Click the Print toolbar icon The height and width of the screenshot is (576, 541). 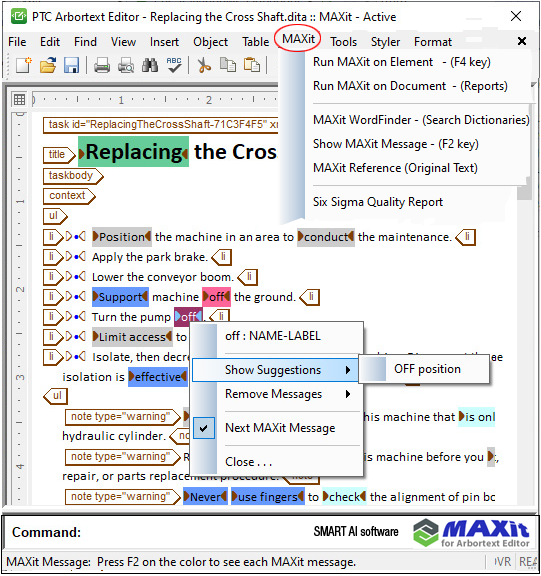pyautogui.click(x=102, y=66)
